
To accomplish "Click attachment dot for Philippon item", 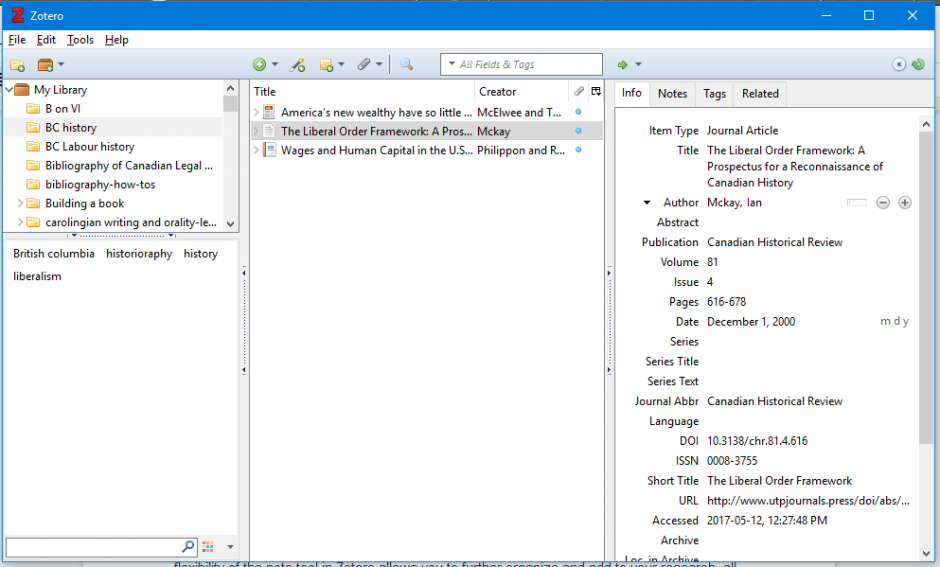I will [579, 150].
